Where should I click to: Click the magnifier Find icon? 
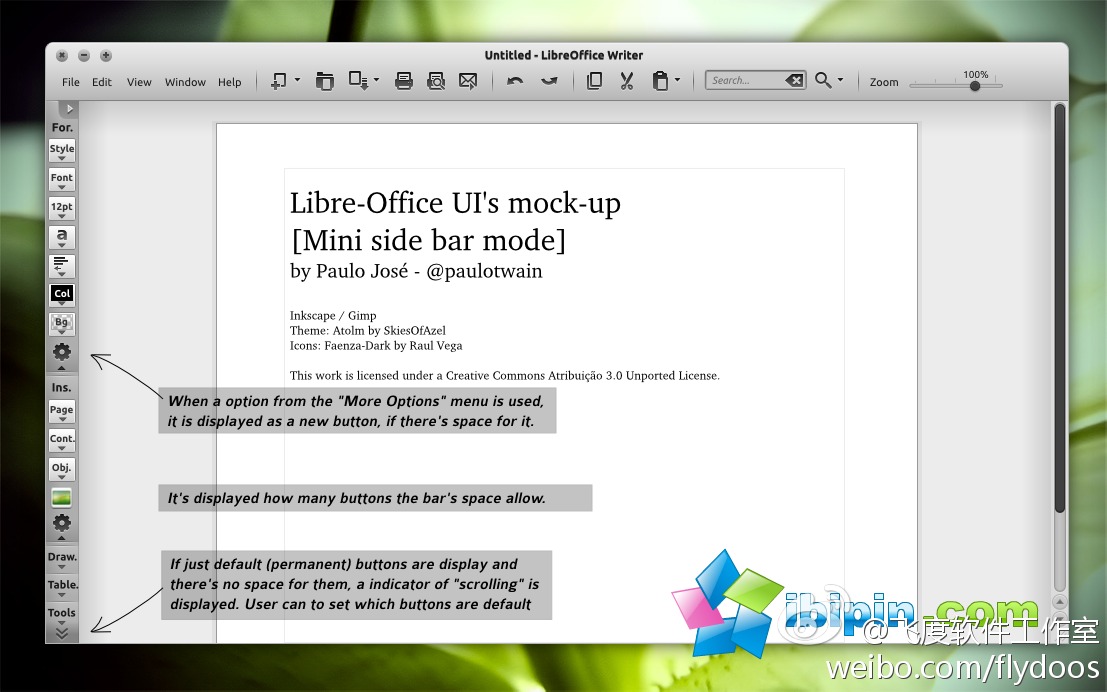click(823, 80)
